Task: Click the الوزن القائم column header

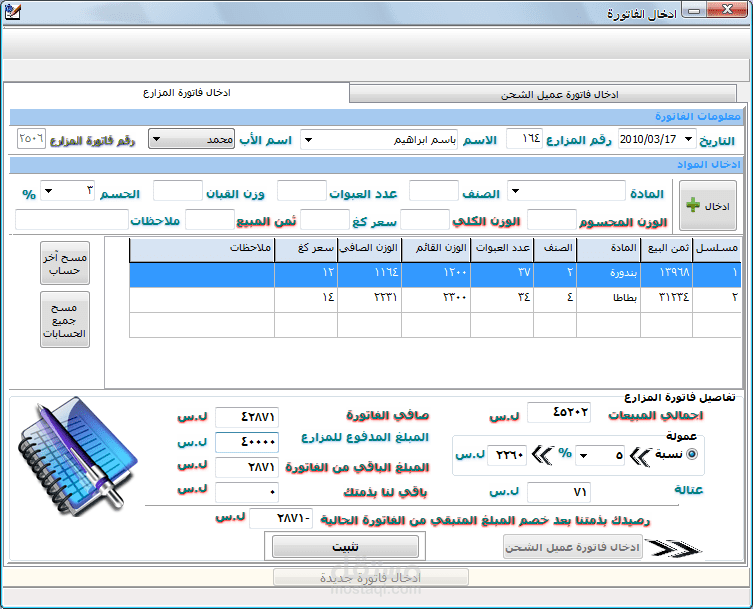Action: 436,248
